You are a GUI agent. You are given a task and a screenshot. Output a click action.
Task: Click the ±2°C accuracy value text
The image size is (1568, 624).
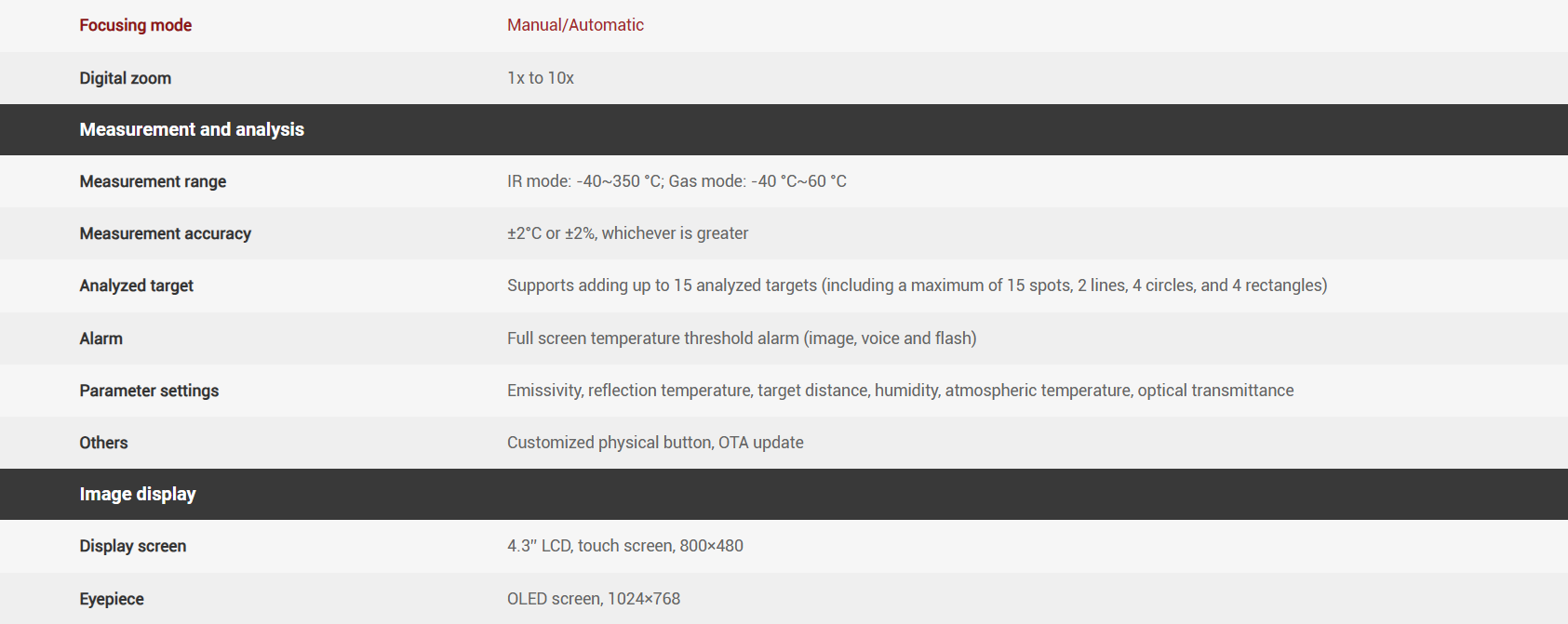[x=627, y=233]
